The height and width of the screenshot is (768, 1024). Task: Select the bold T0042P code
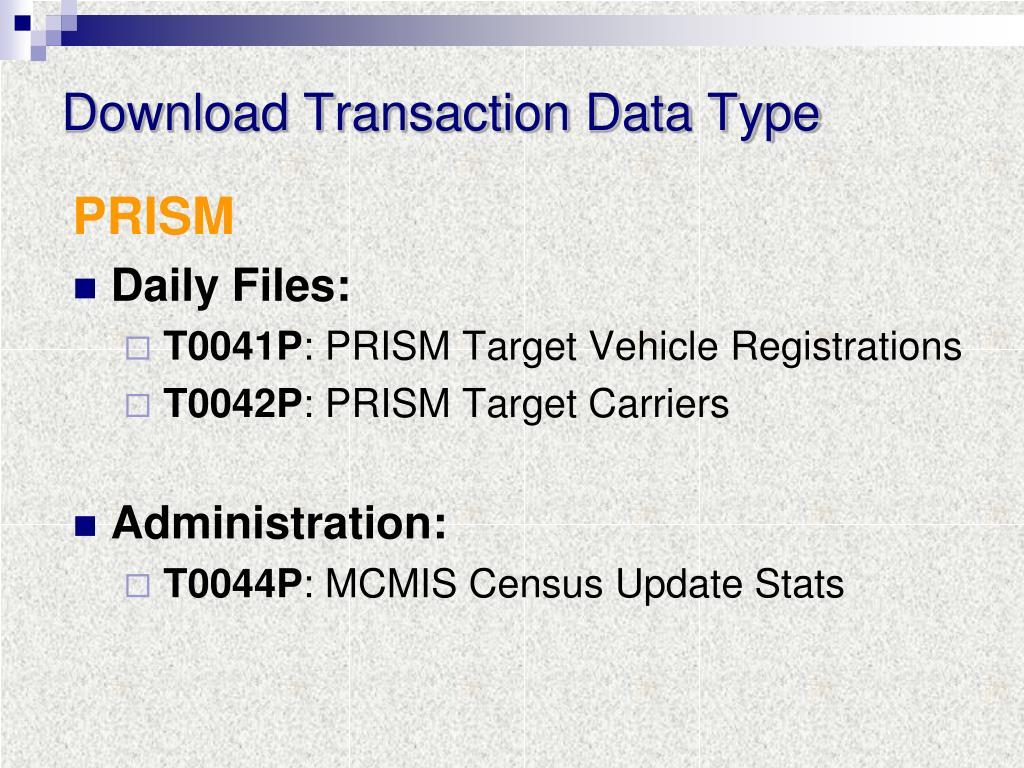point(232,404)
